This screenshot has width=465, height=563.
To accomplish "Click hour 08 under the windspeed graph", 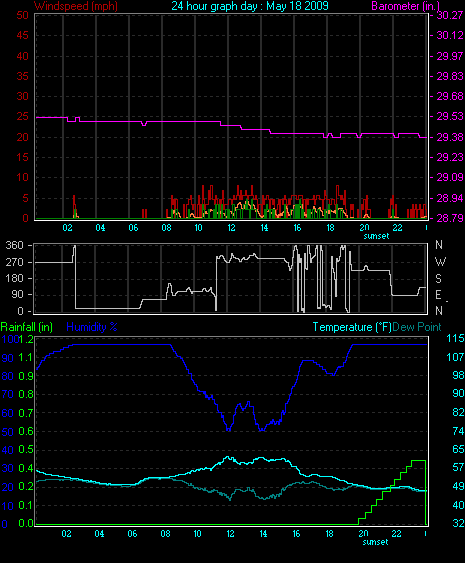I will [166, 228].
